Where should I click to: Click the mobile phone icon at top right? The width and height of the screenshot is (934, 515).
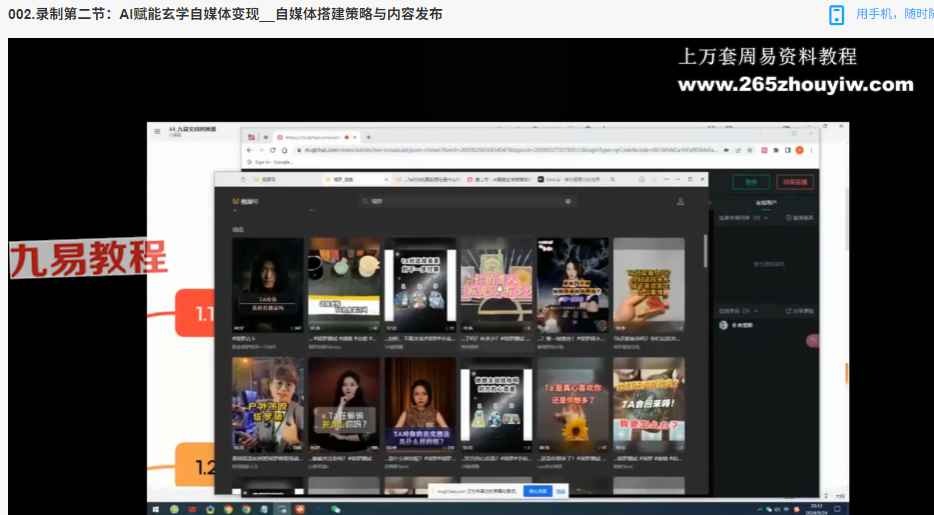(837, 14)
